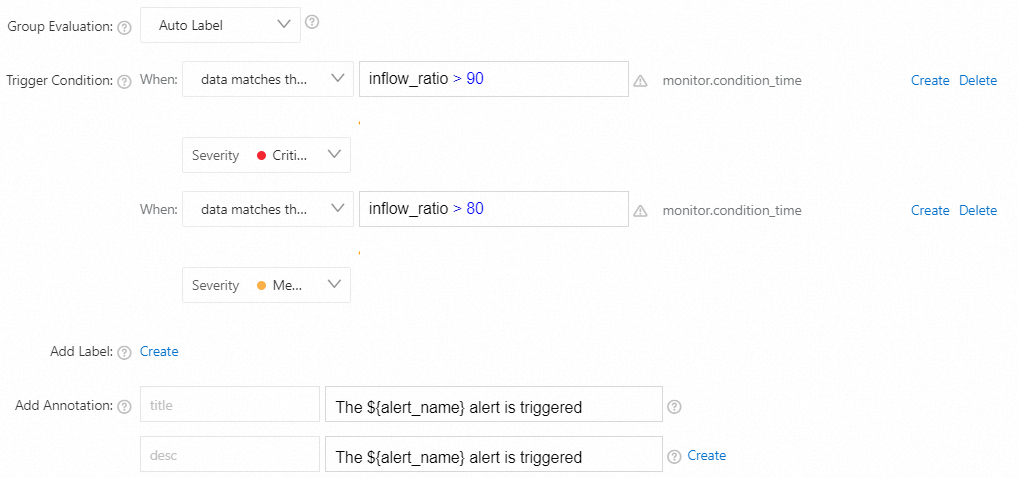The height and width of the screenshot is (478, 1018).
Task: Click warning triangle next to inflow_ratio > 90
Action: pyautogui.click(x=640, y=81)
